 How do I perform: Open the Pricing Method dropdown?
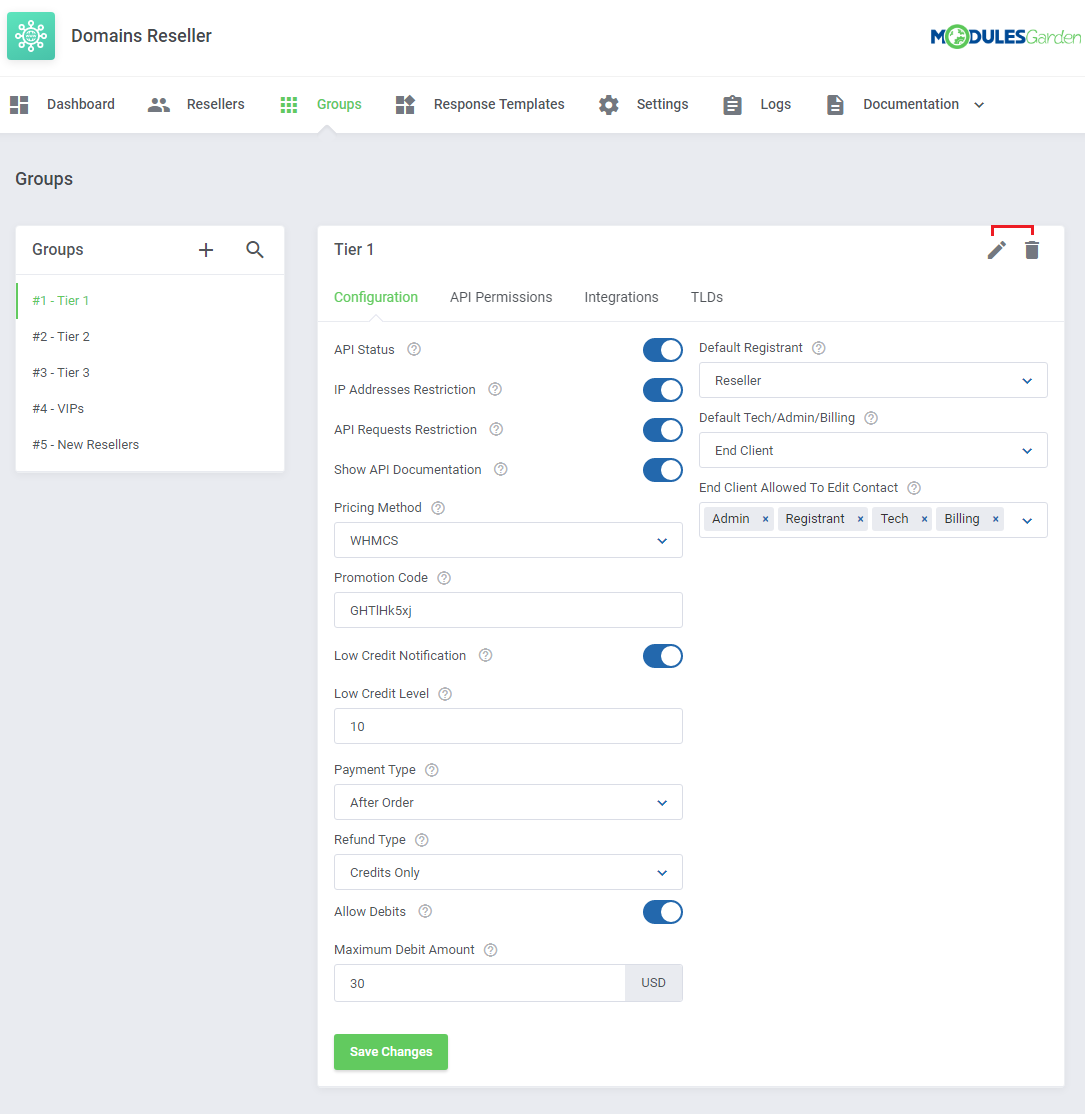(x=508, y=540)
